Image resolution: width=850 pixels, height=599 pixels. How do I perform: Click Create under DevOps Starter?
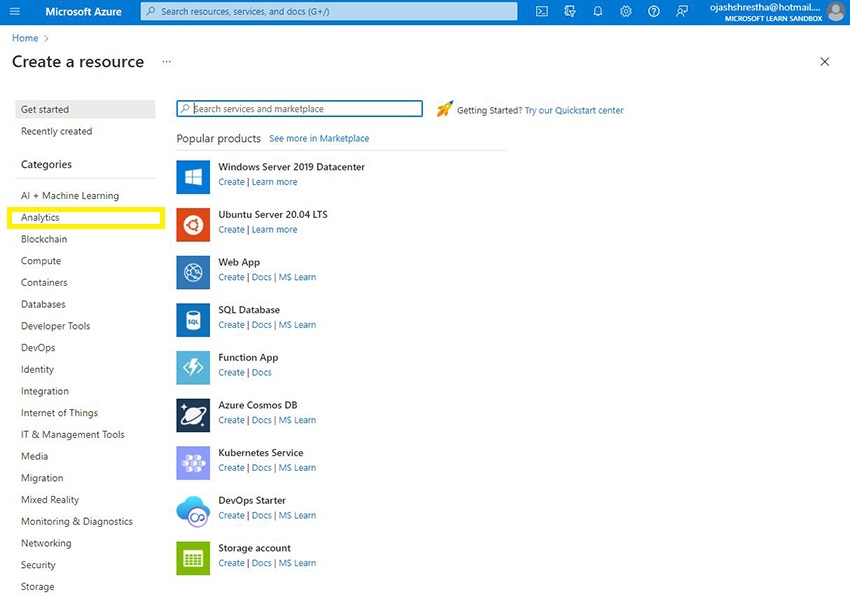tap(231, 516)
